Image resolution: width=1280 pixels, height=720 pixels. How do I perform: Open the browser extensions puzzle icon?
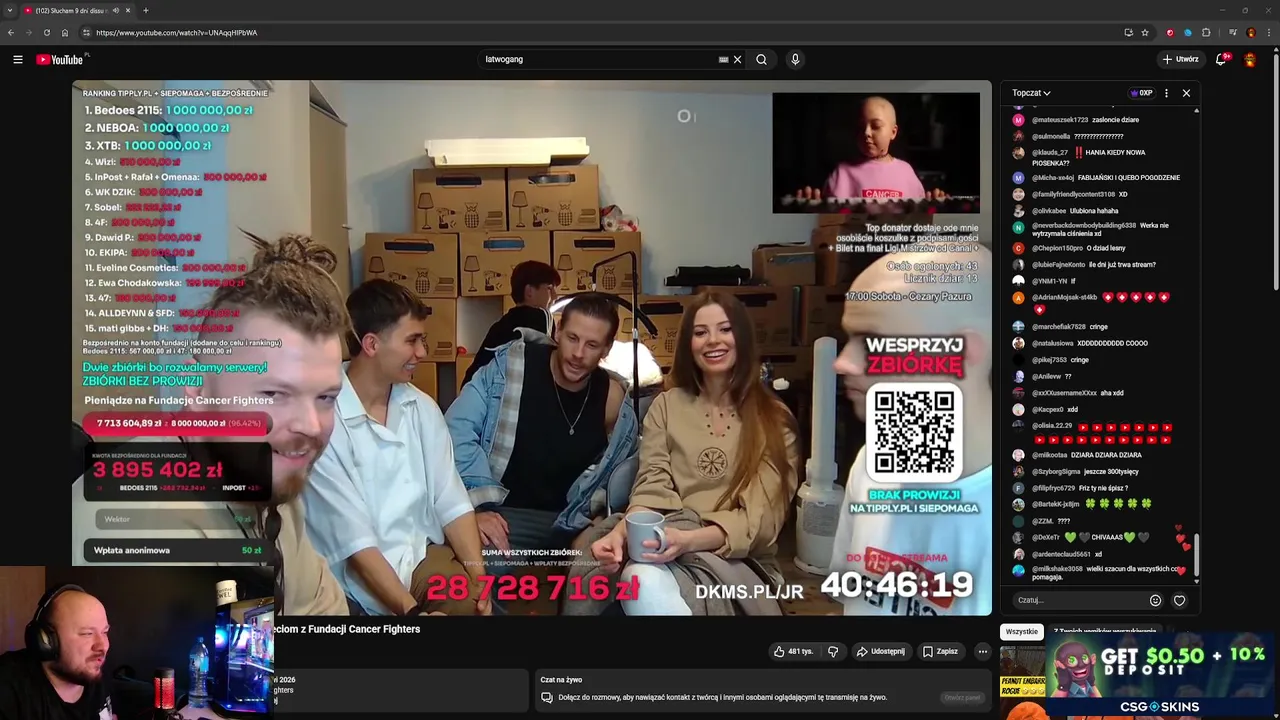[1205, 33]
